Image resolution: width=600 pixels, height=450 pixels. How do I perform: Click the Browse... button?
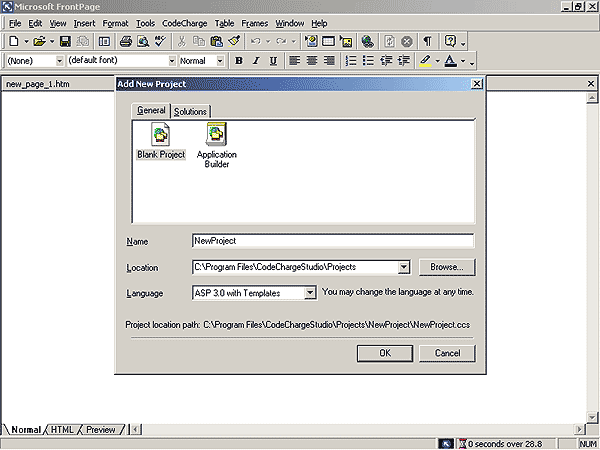coord(447,267)
